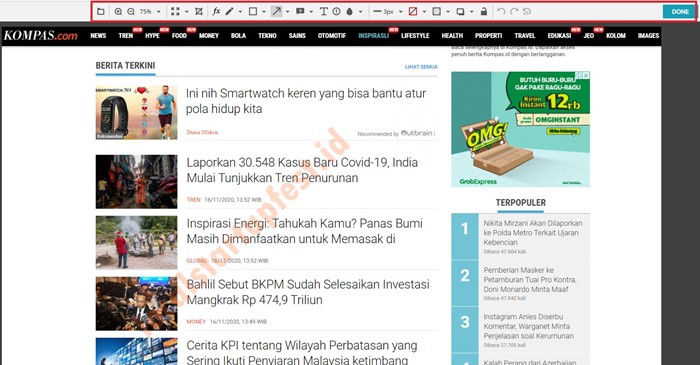Open popular story Pemberian Masker ke Petamburan
The height and width of the screenshot is (365, 700).
coord(530,279)
